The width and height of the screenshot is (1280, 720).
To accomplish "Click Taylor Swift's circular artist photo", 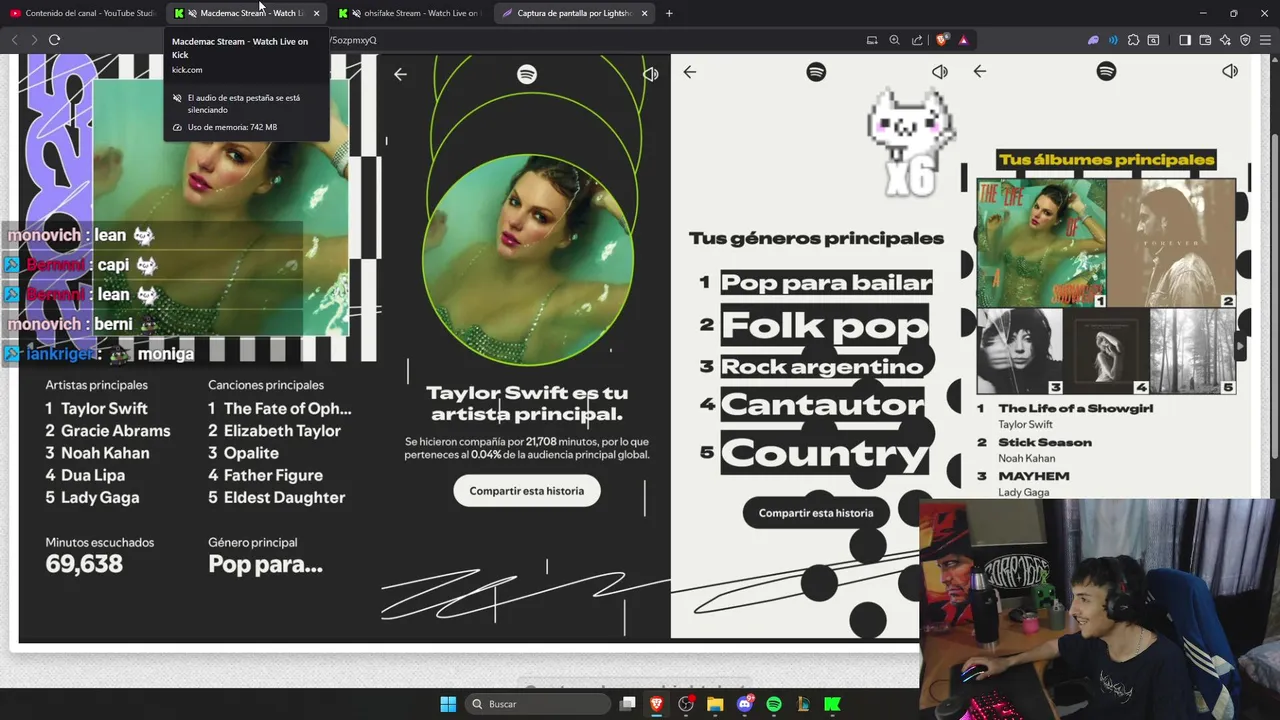I will (527, 259).
